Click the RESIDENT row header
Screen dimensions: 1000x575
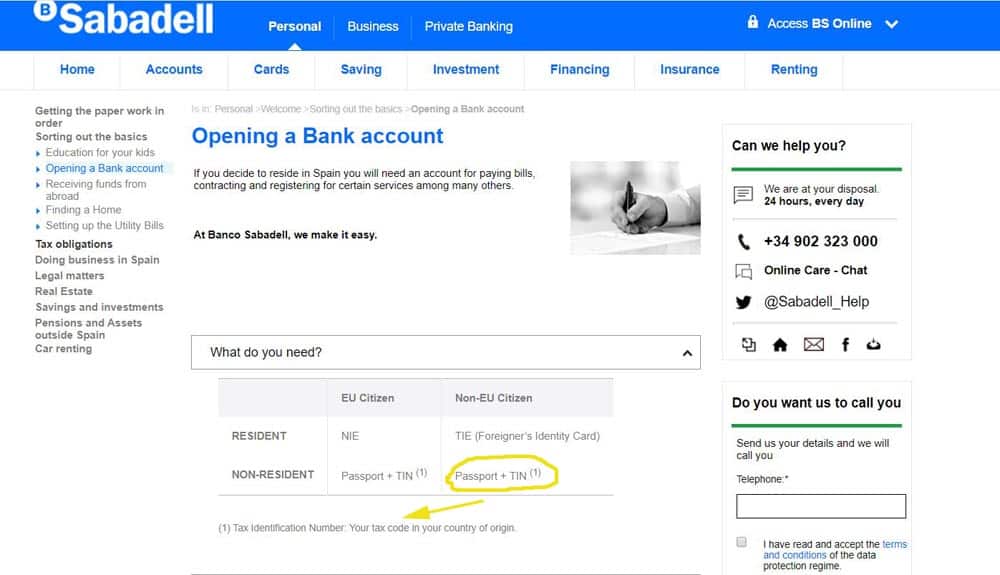click(x=259, y=436)
